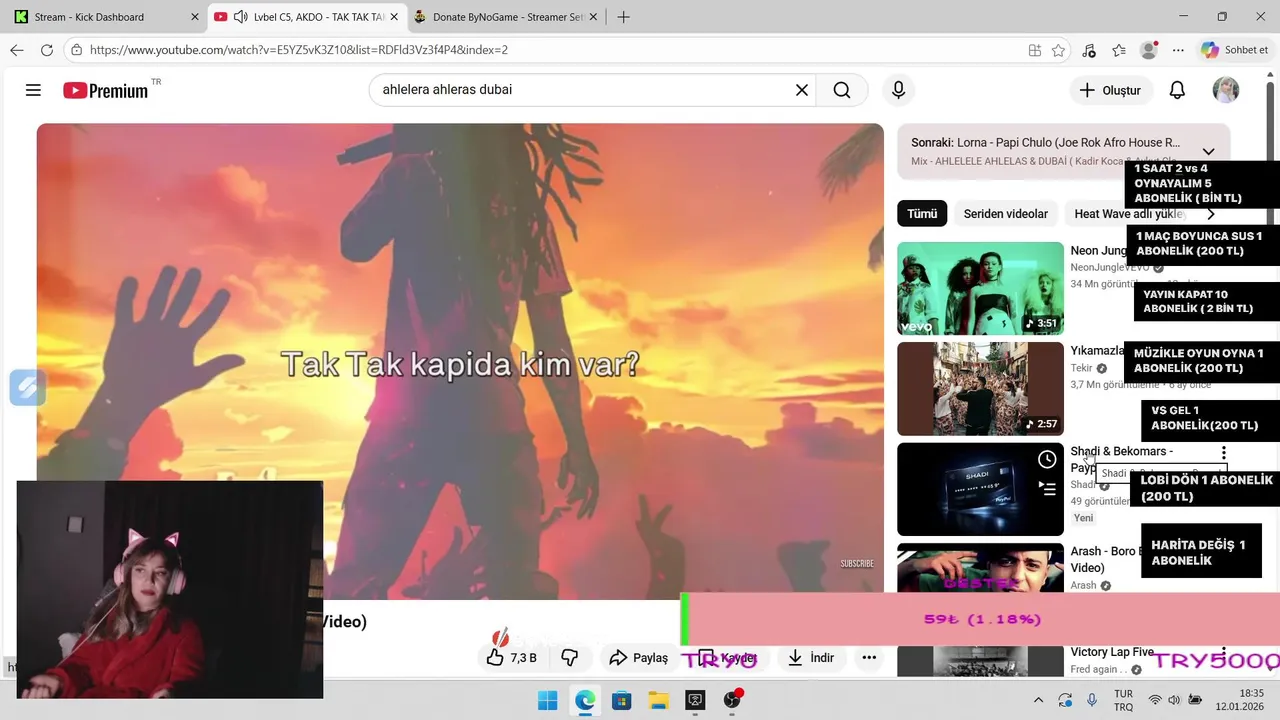The height and width of the screenshot is (720, 1280).
Task: Click the browser address bar URL
Action: click(x=299, y=50)
